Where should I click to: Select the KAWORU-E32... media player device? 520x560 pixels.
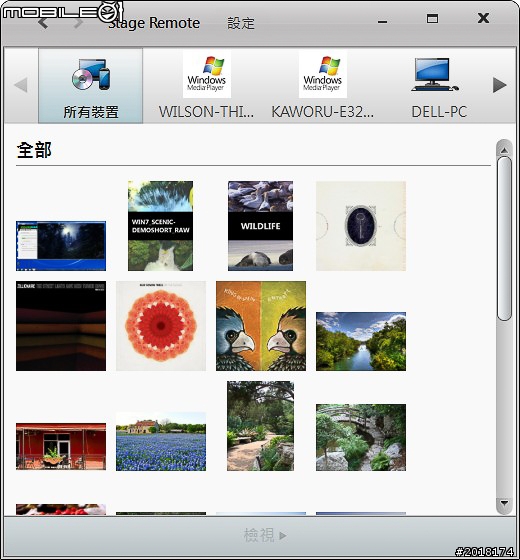coord(322,86)
